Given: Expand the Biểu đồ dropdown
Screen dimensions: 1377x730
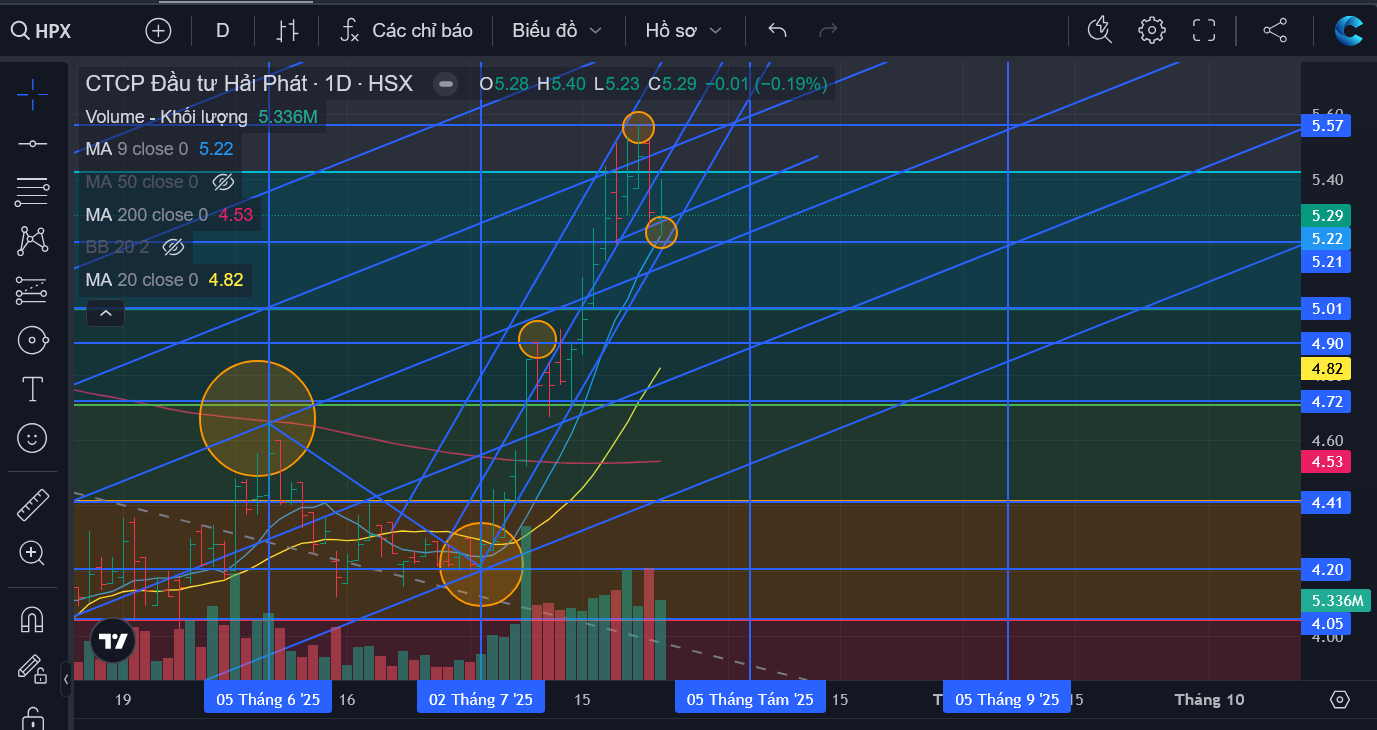Looking at the screenshot, I should [x=557, y=31].
